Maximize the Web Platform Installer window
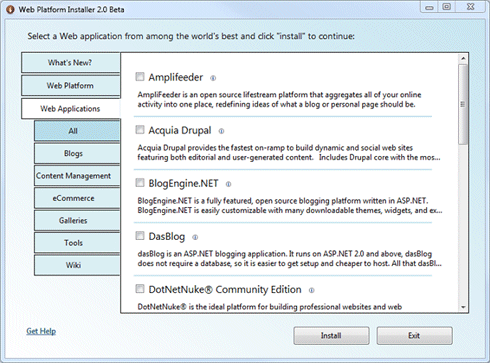The height and width of the screenshot is (363, 490). pyautogui.click(x=447, y=7)
